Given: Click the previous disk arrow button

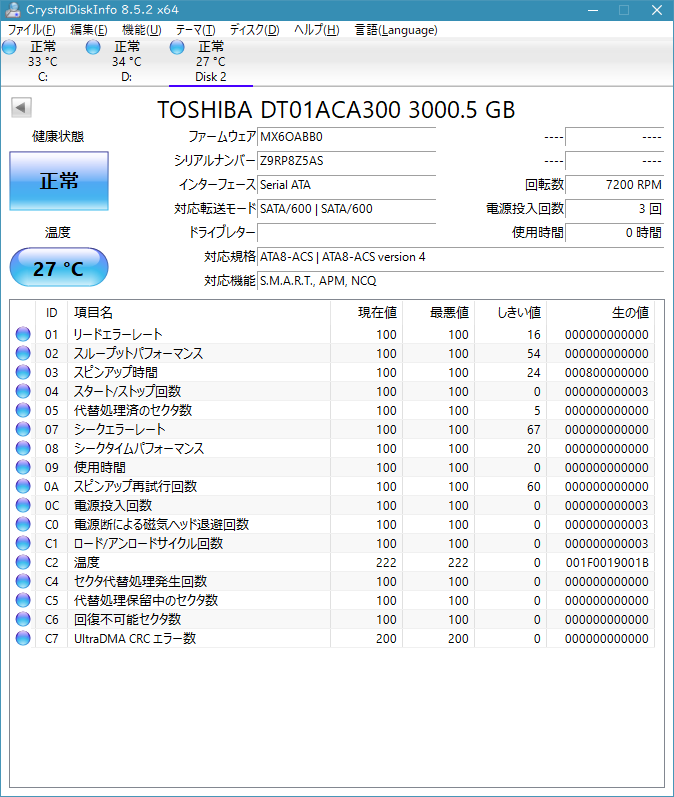Looking at the screenshot, I should 21,107.
